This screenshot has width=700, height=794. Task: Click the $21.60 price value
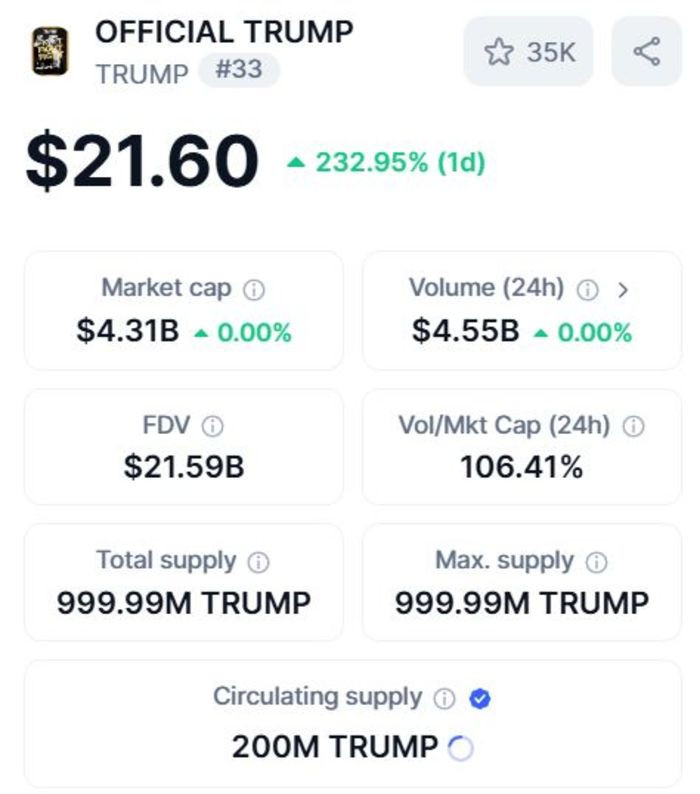click(142, 162)
